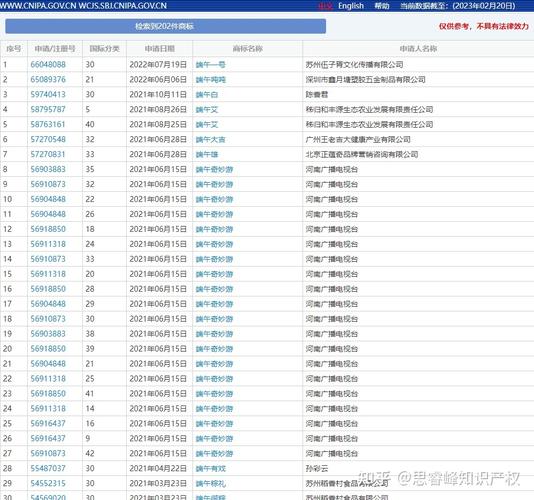The width and height of the screenshot is (534, 500).
Task: Select date 2021年04月22日 in row 28
Action: coord(158,468)
